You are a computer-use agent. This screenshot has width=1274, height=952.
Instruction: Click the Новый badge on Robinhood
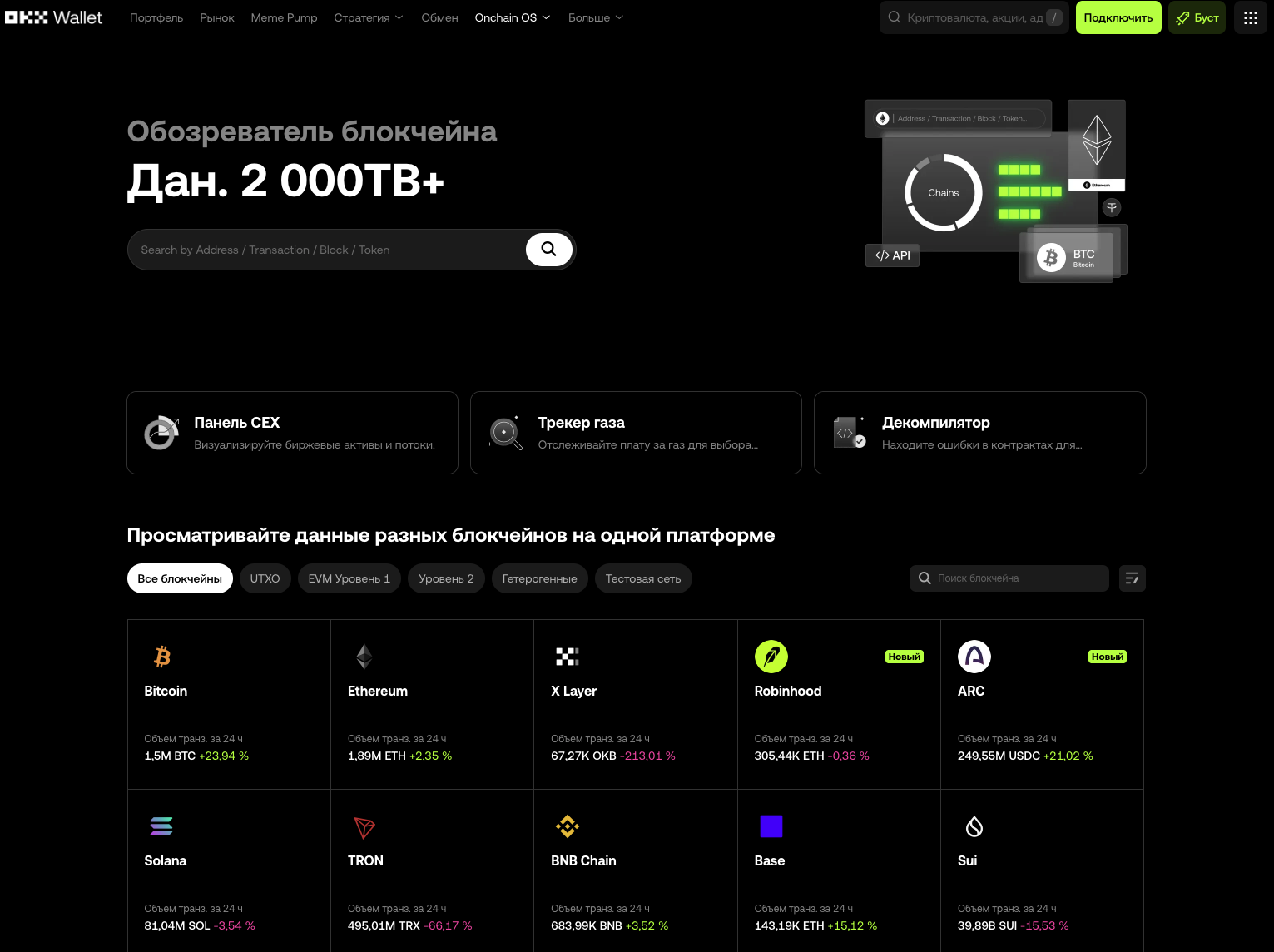point(905,657)
